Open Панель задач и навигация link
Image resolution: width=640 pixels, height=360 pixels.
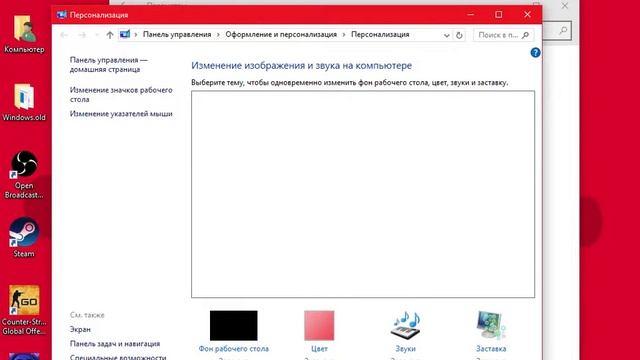[115, 344]
